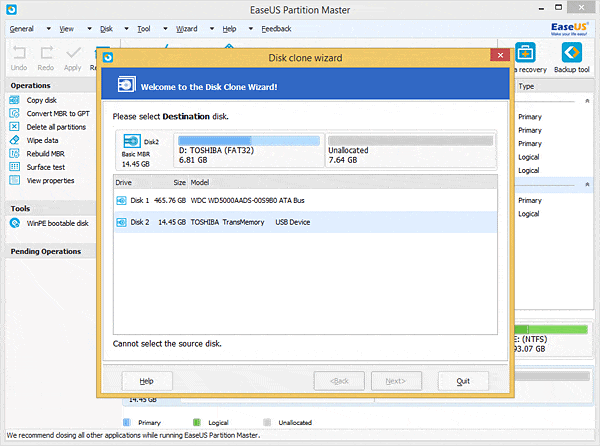This screenshot has width=600, height=446.
Task: Click the Size column header
Action: [179, 182]
